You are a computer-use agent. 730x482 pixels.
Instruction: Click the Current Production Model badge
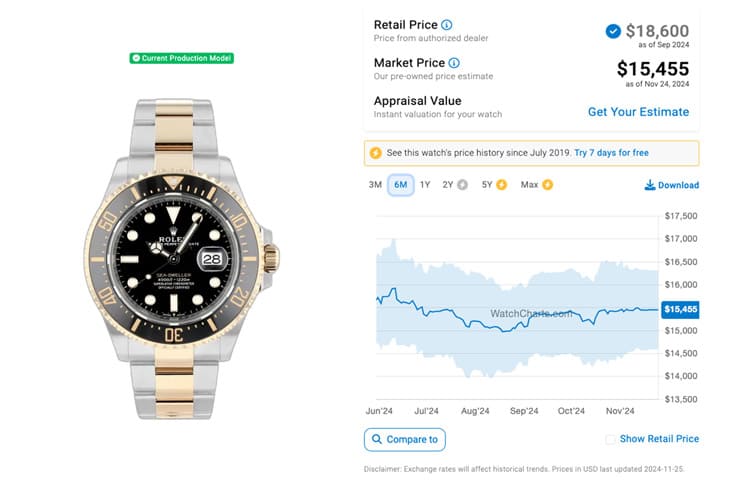[182, 58]
